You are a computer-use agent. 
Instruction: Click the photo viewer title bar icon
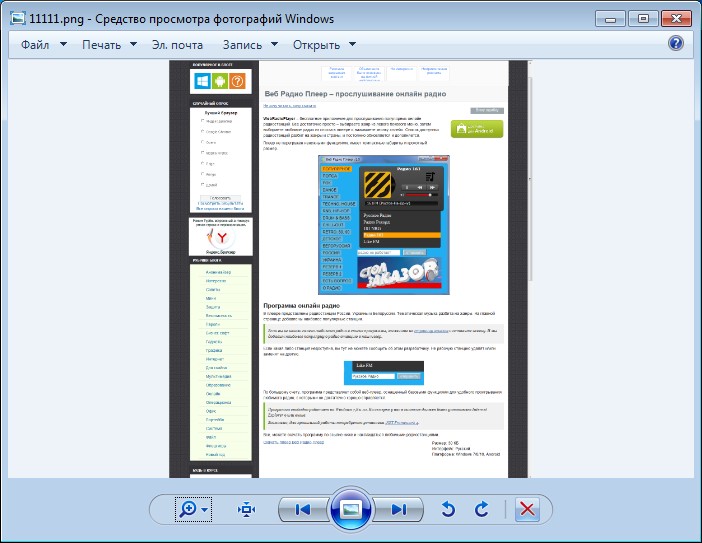tap(18, 18)
